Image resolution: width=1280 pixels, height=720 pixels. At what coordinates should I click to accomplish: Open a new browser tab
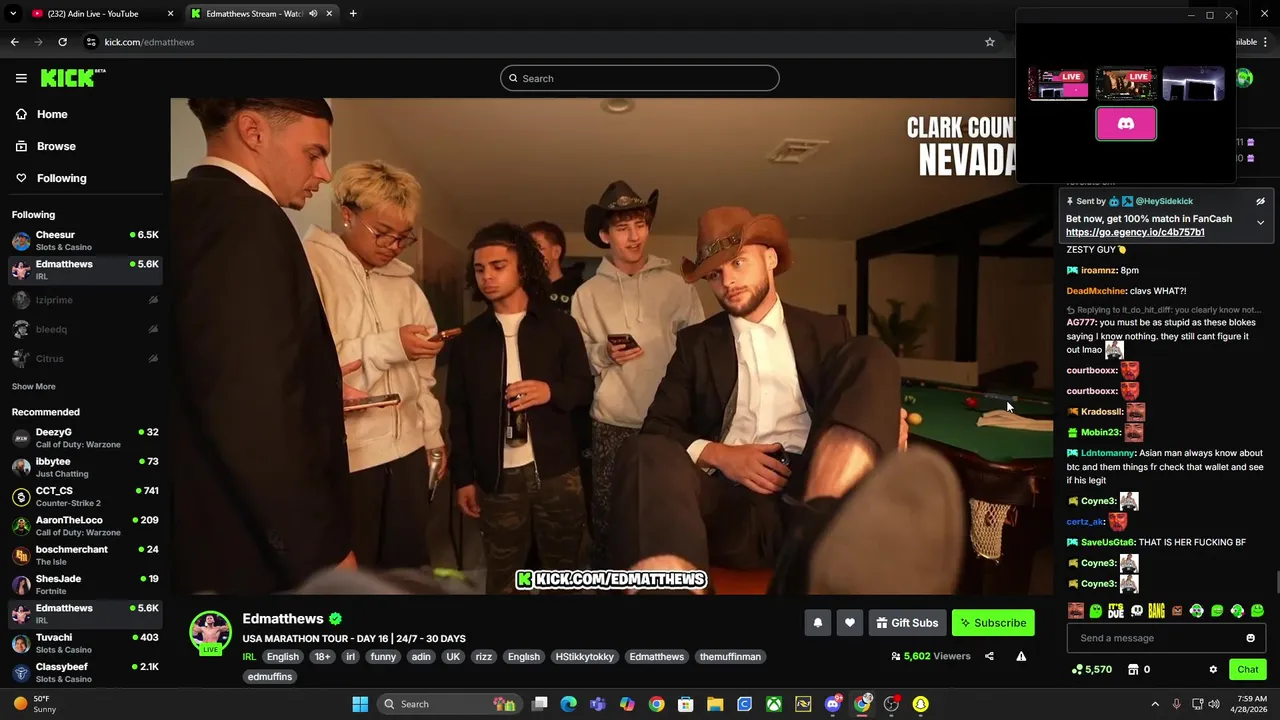click(353, 14)
